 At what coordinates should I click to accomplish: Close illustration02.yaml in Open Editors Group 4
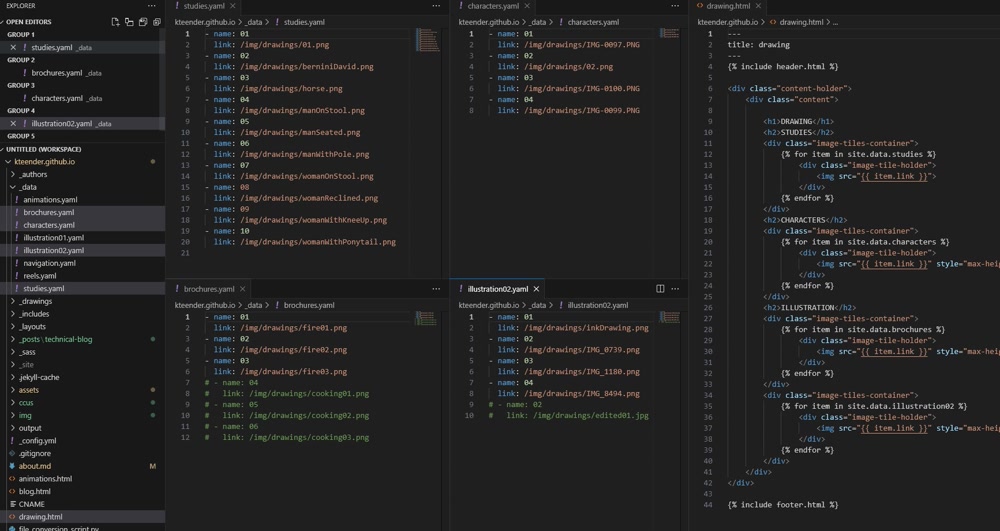tap(13, 124)
